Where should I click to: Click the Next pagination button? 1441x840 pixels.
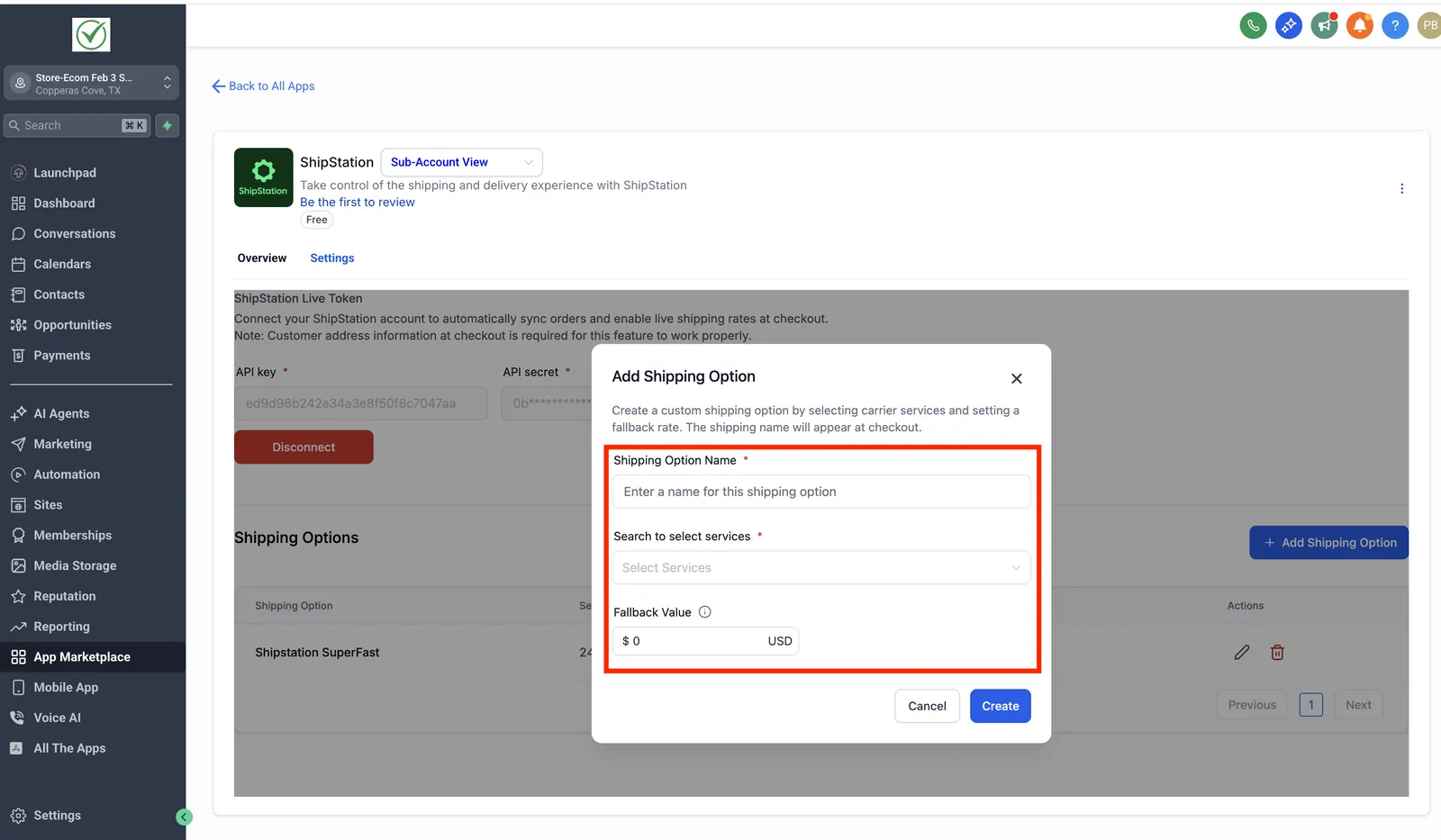click(x=1358, y=705)
